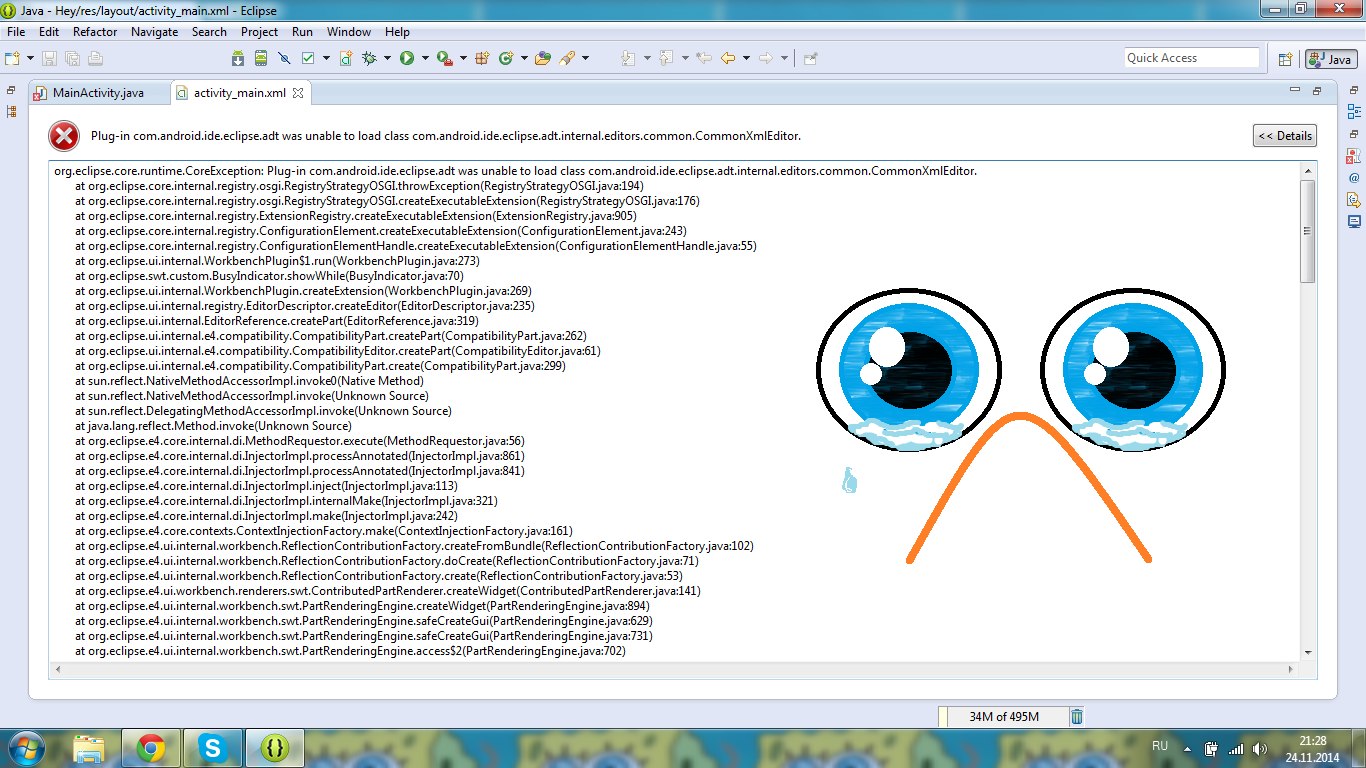Navigate Back with yellow arrow

[x=728, y=58]
